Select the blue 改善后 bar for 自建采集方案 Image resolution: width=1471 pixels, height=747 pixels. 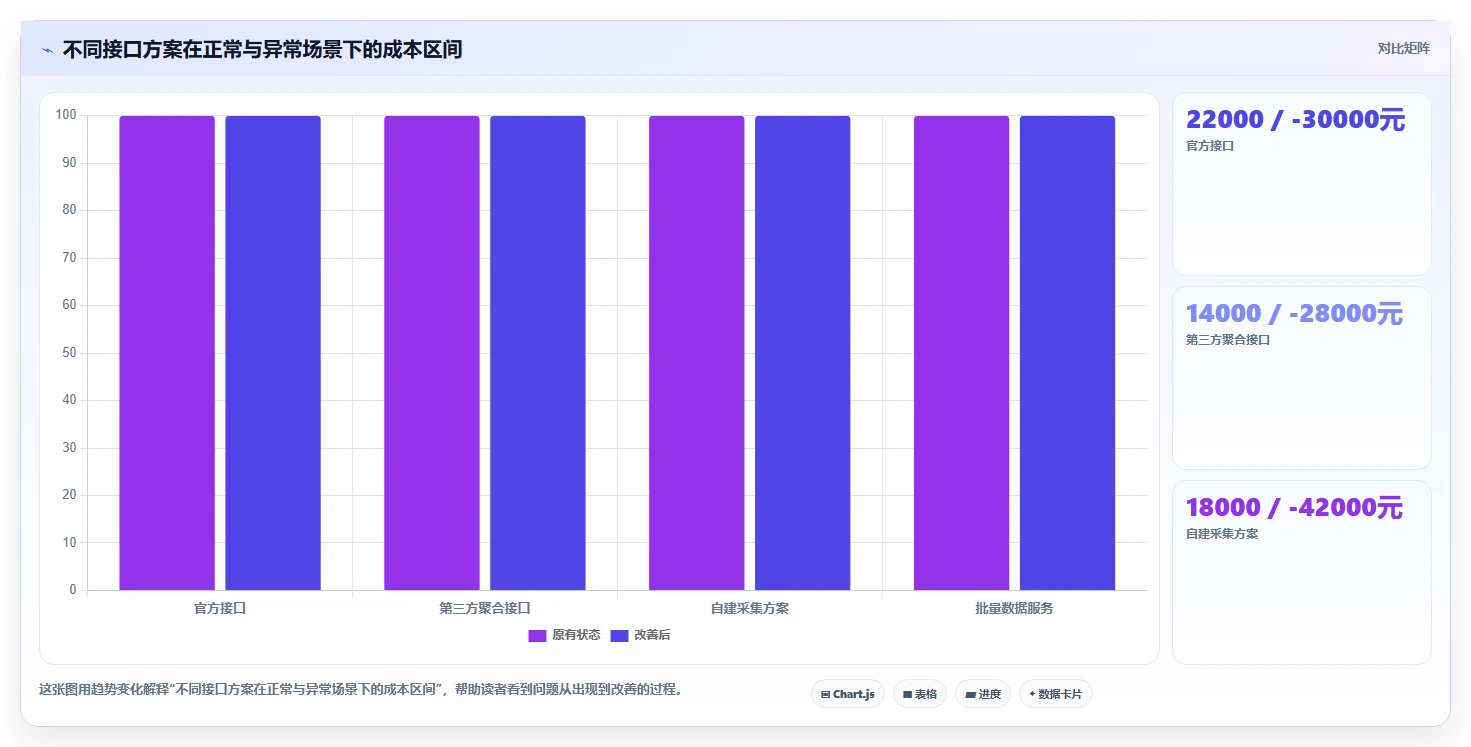tap(803, 353)
